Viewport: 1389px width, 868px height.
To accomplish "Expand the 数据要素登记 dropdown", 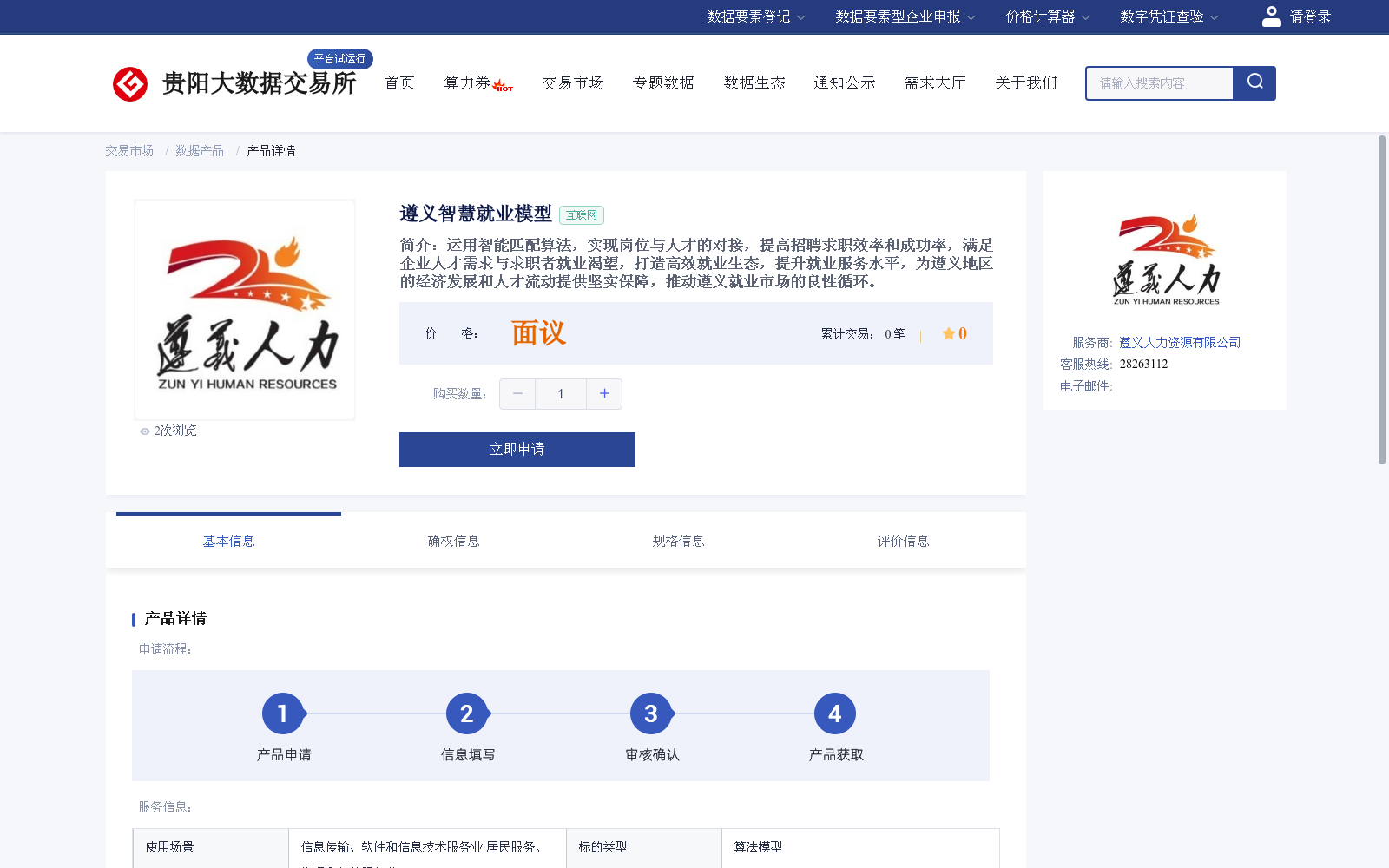I will (755, 16).
